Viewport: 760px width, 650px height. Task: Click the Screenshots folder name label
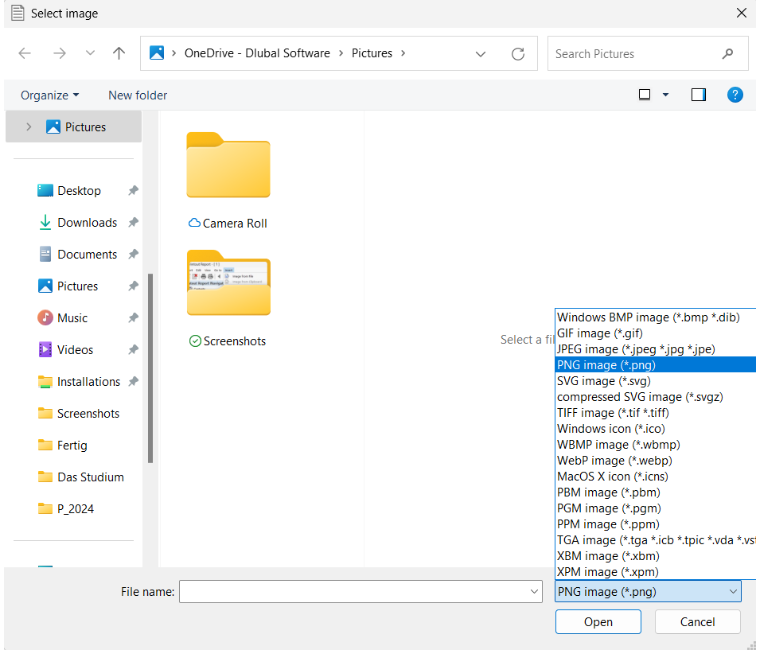coord(235,341)
